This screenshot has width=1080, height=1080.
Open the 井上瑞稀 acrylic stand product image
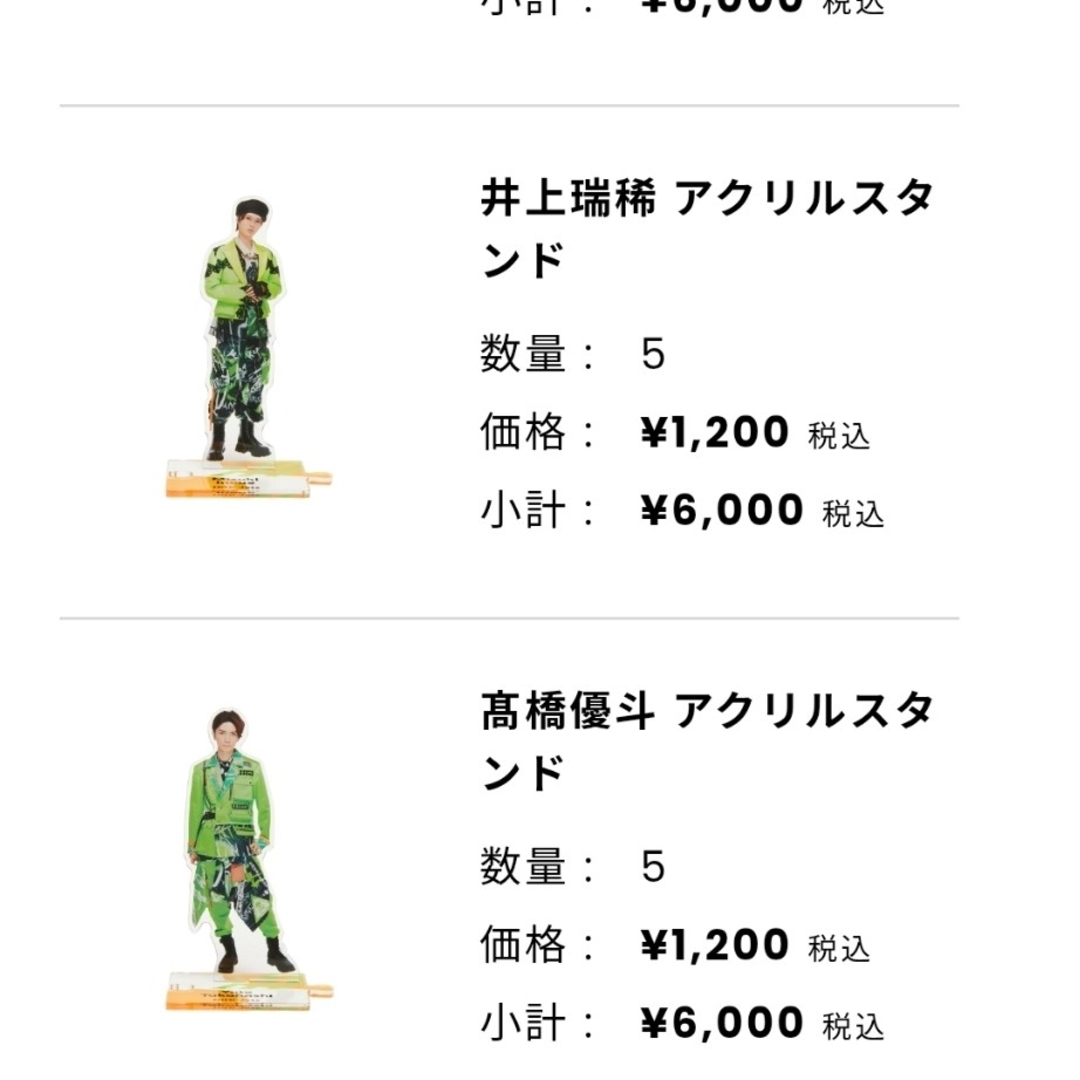click(249, 347)
